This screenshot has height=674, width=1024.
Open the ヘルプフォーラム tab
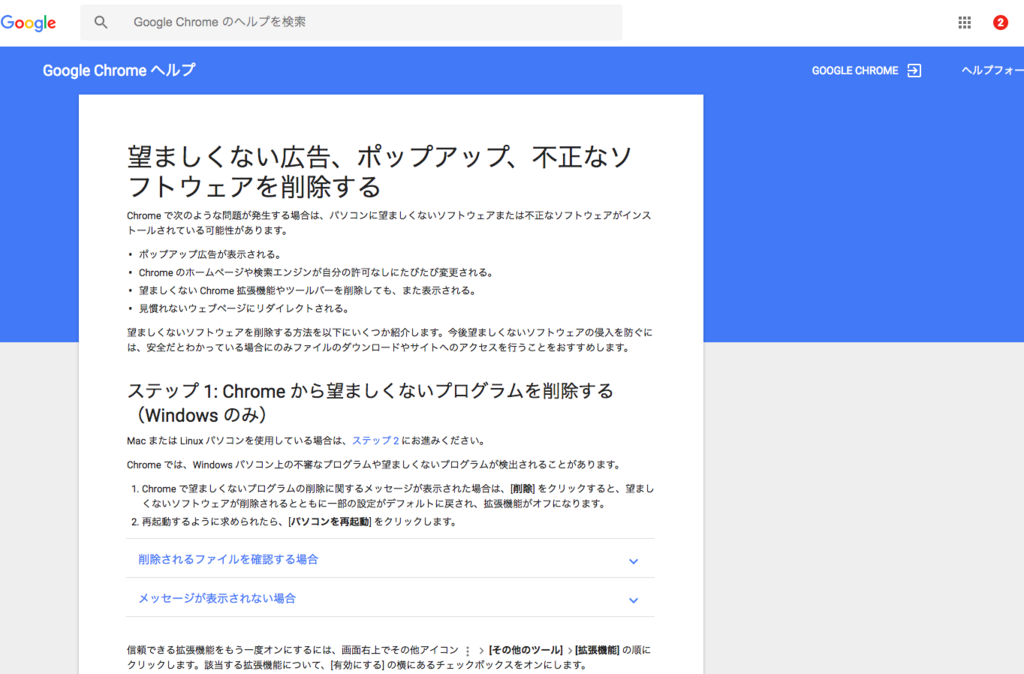point(993,71)
